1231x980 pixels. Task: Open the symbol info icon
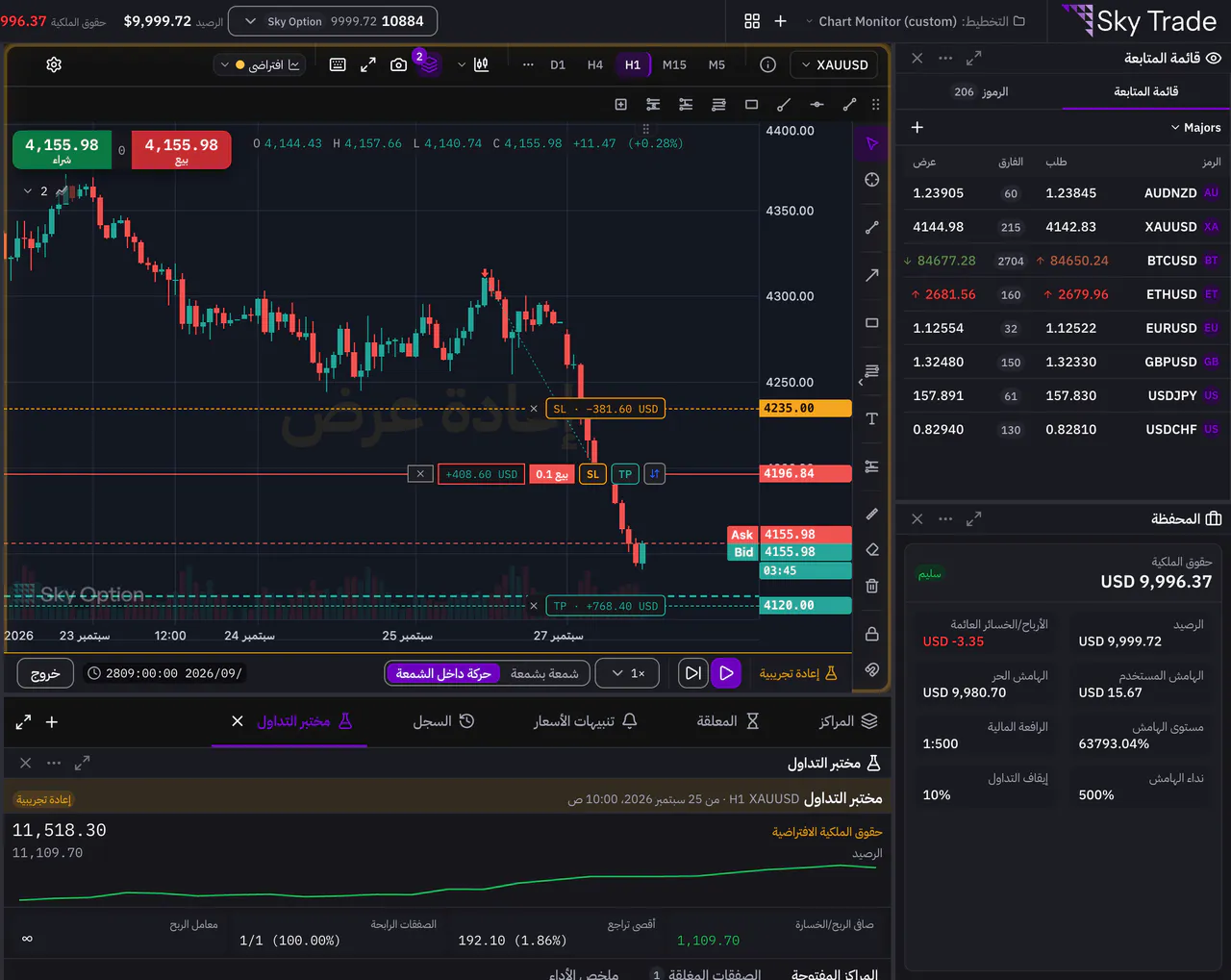point(767,64)
